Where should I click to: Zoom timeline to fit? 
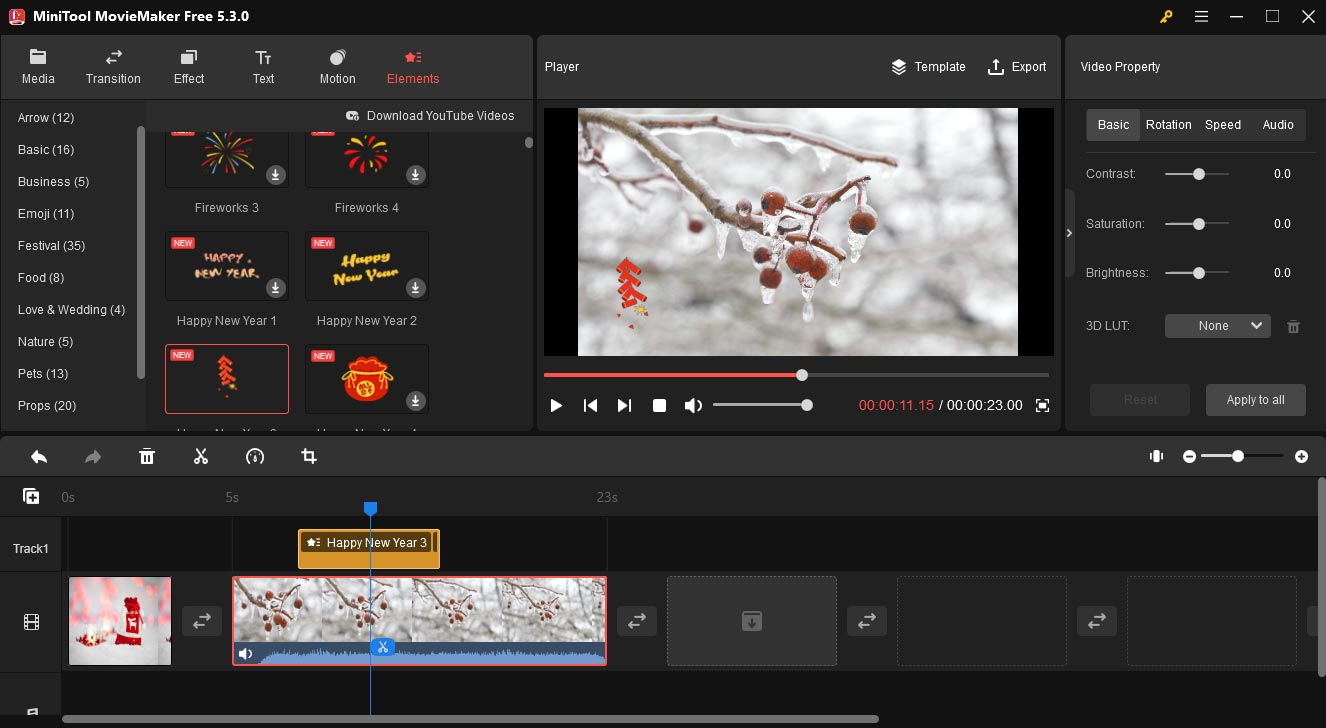click(x=1156, y=456)
